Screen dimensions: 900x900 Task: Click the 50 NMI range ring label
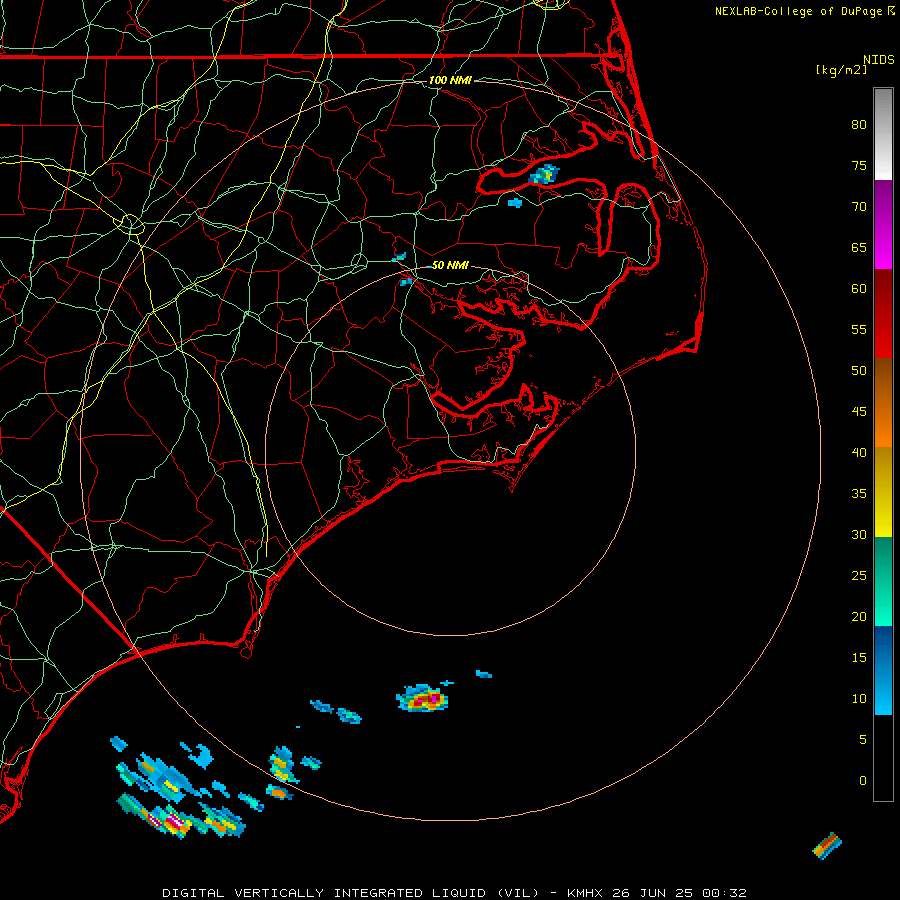point(450,265)
